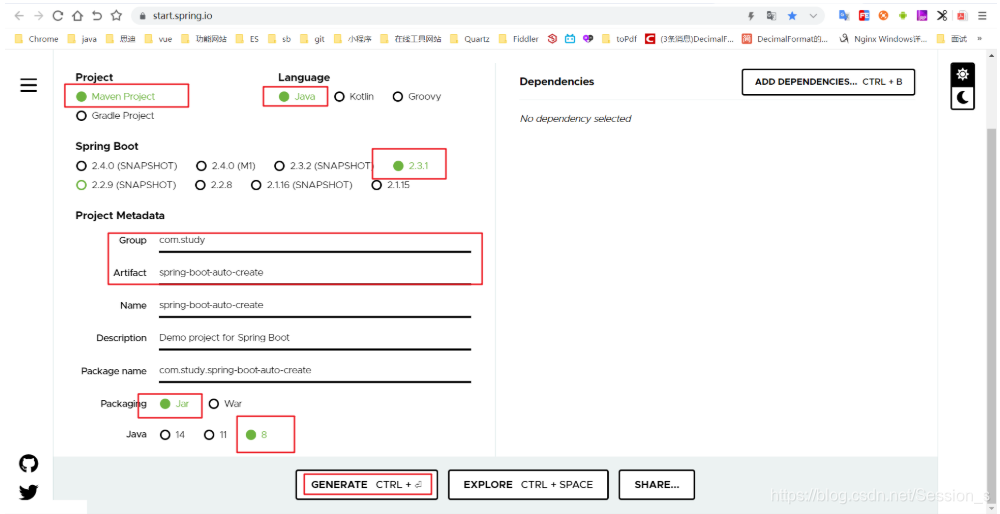Click the GENERATE button
Viewport: 1000px width, 514px height.
367,485
